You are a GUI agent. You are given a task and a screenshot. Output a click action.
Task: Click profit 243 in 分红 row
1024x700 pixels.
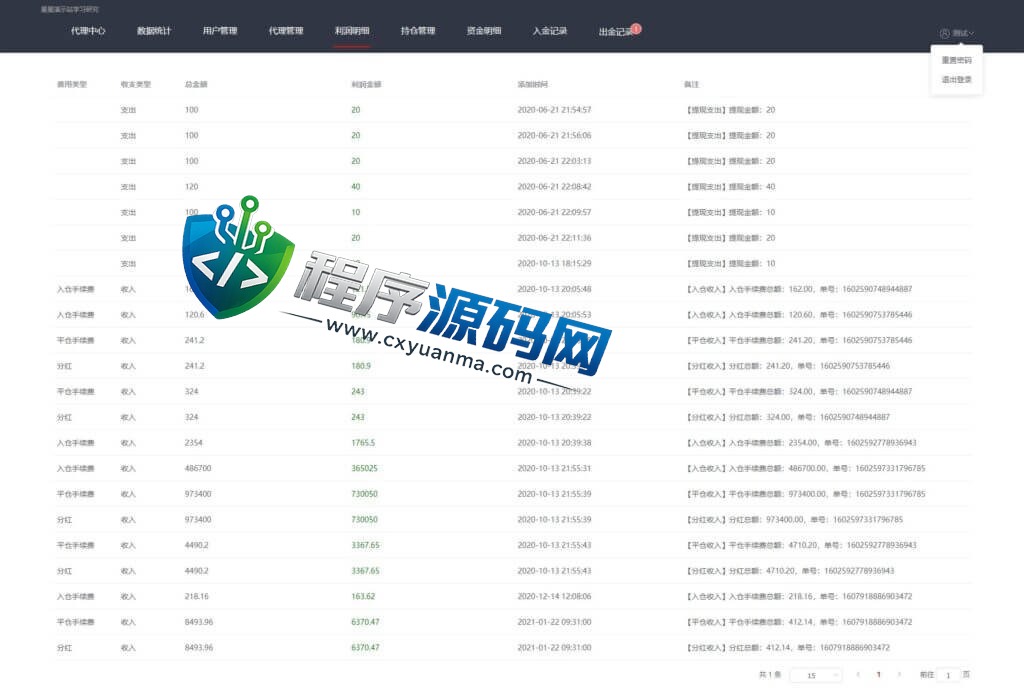click(358, 417)
